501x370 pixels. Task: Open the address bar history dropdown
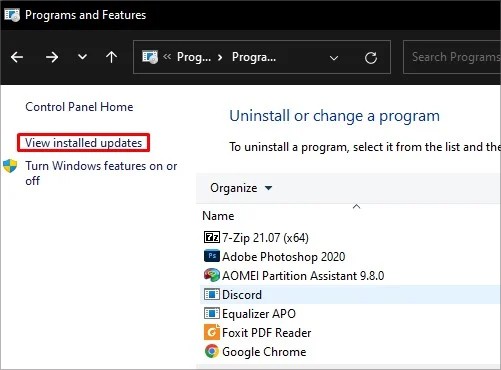coord(334,58)
